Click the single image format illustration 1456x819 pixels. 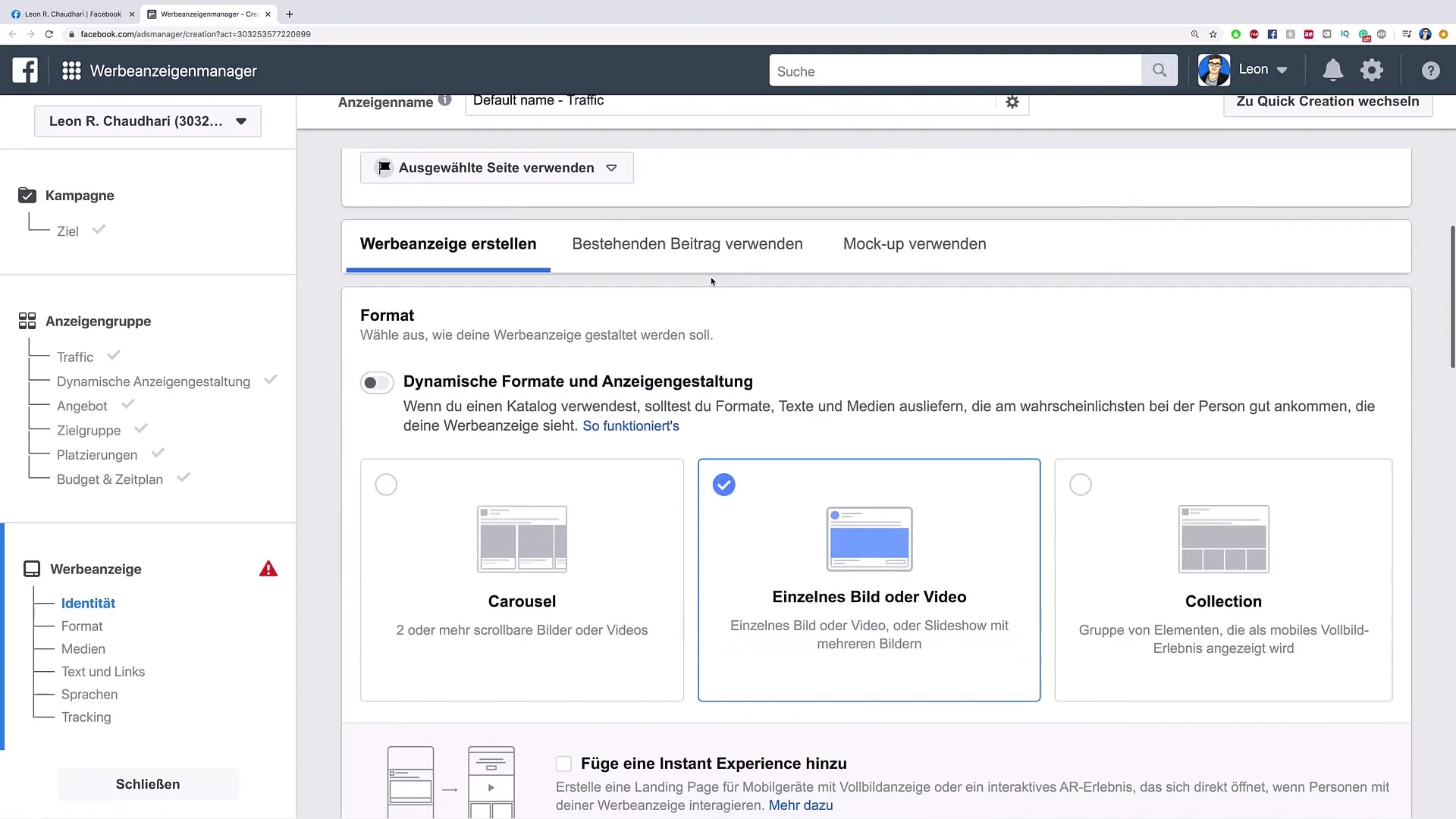pyautogui.click(x=869, y=539)
